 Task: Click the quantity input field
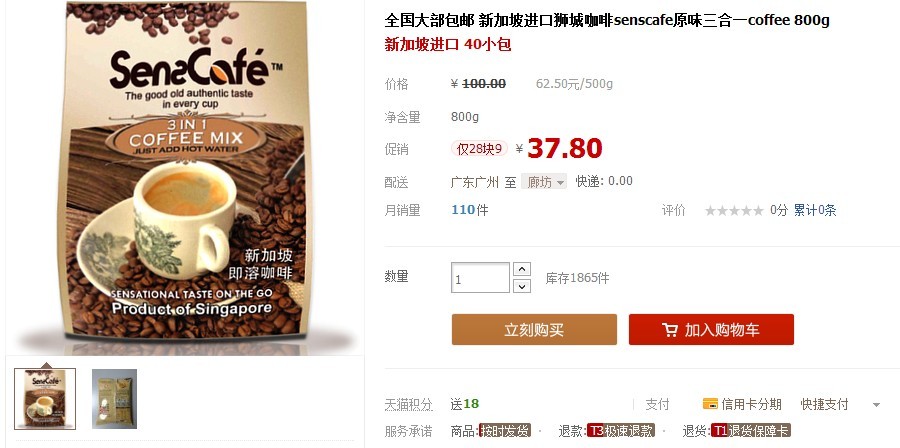480,278
